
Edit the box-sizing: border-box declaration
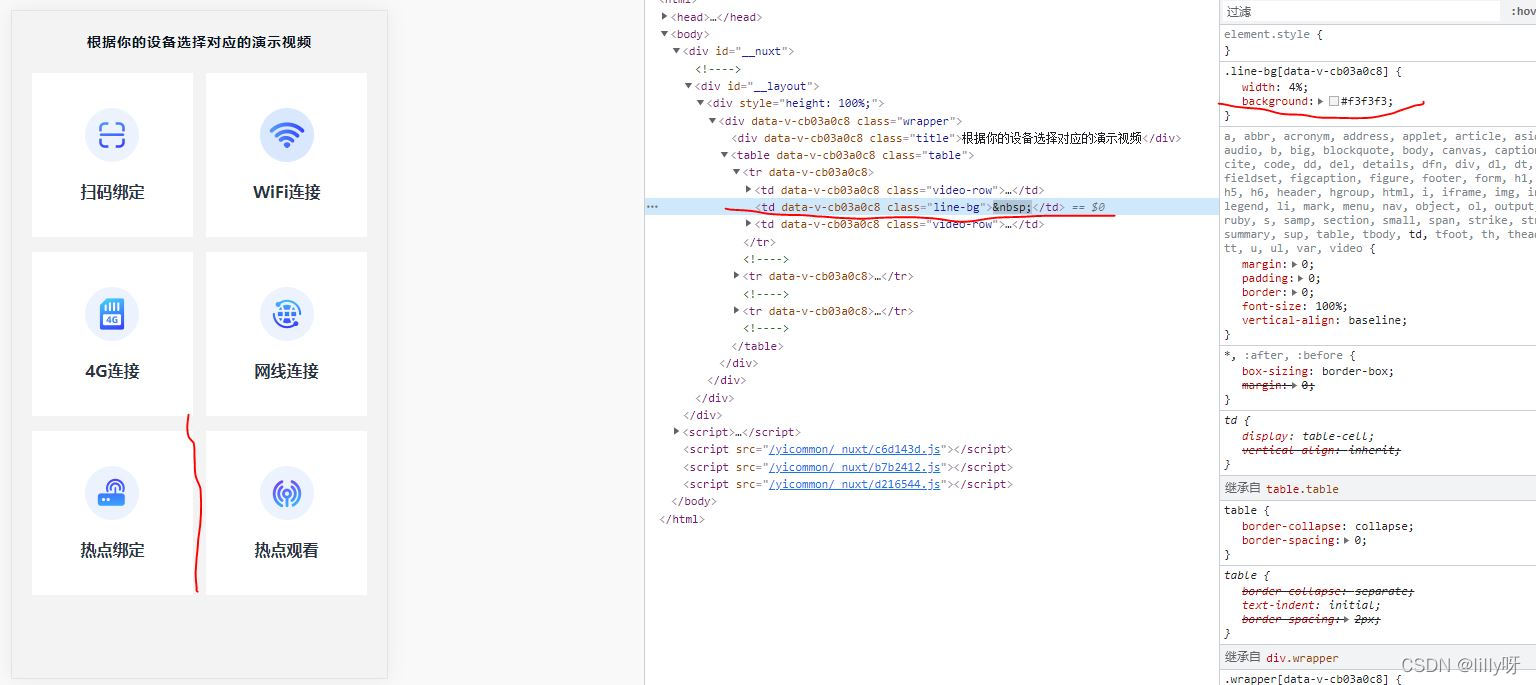pos(1318,371)
